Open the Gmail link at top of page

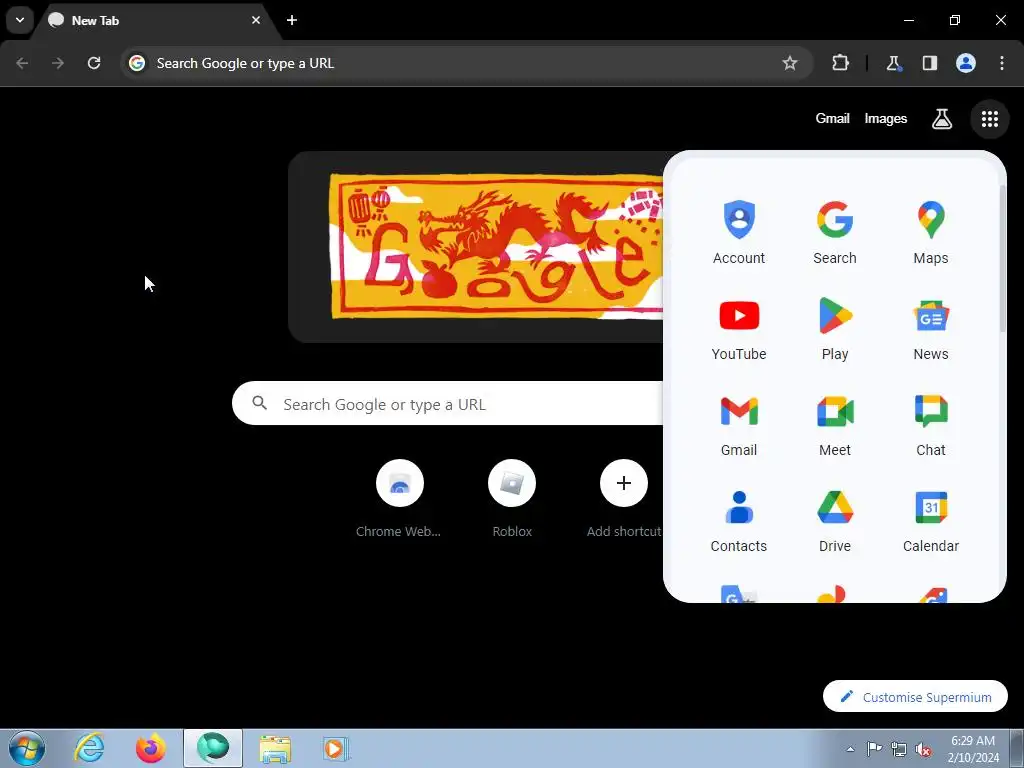coord(832,118)
